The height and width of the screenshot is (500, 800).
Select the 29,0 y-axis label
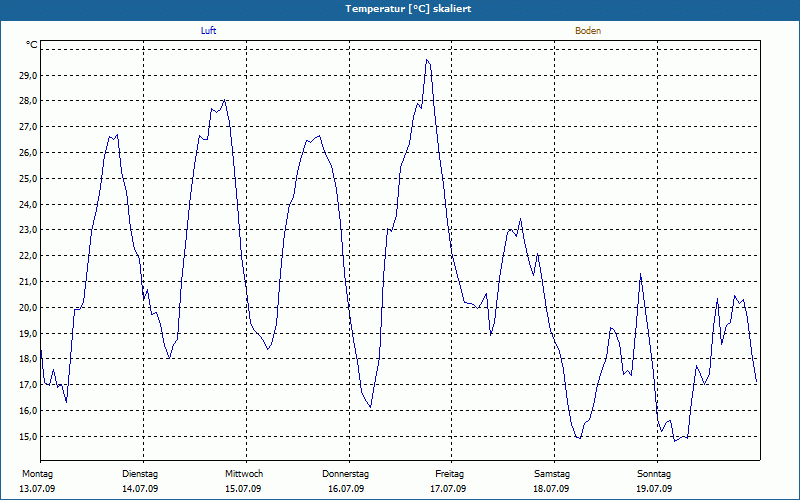(28, 76)
